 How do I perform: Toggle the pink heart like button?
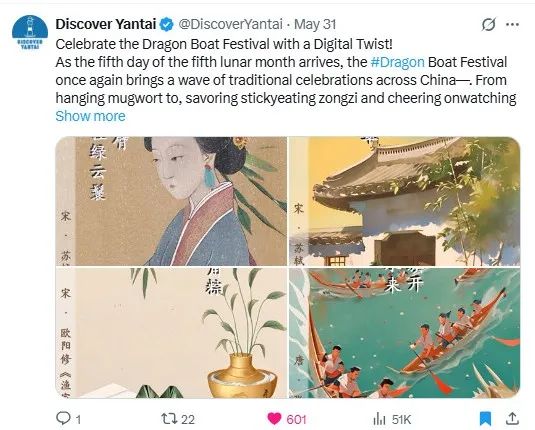click(274, 418)
